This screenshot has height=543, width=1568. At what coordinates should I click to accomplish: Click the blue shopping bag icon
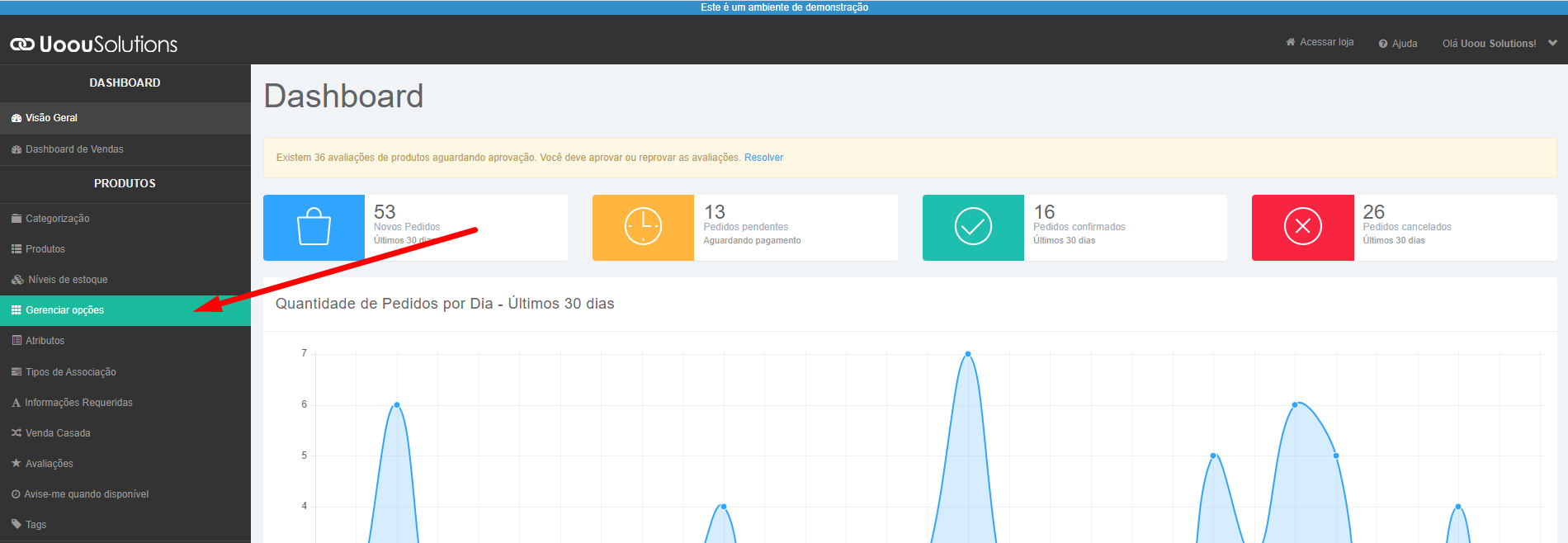314,227
